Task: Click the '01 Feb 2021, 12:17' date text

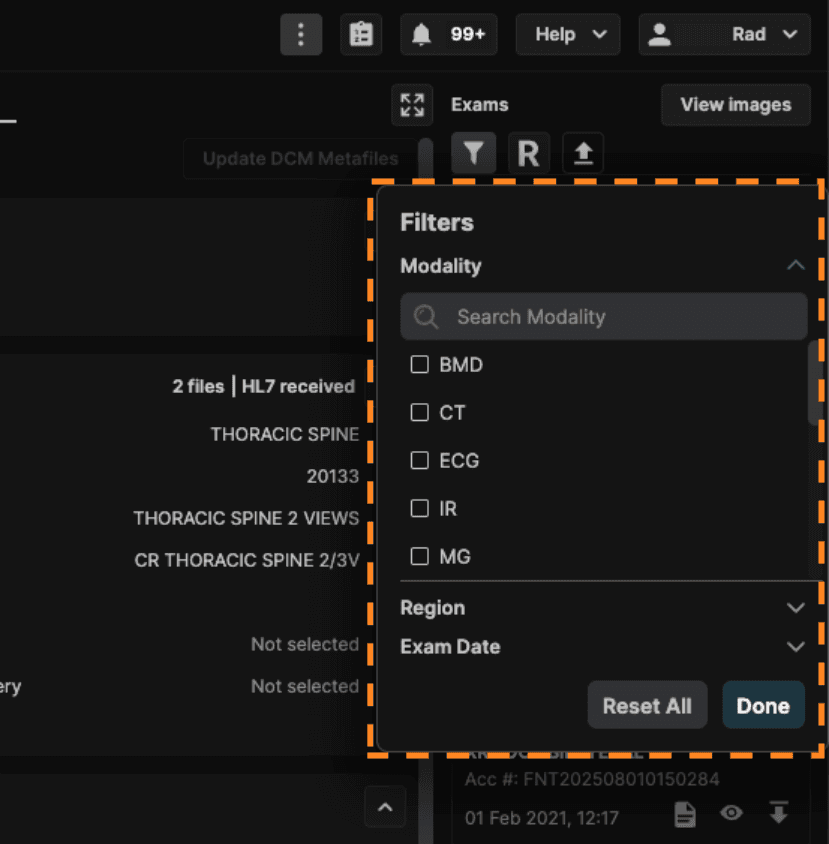Action: [541, 818]
